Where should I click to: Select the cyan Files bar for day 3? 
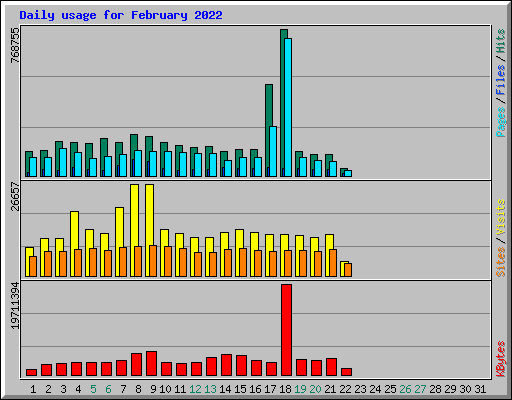[x=63, y=162]
